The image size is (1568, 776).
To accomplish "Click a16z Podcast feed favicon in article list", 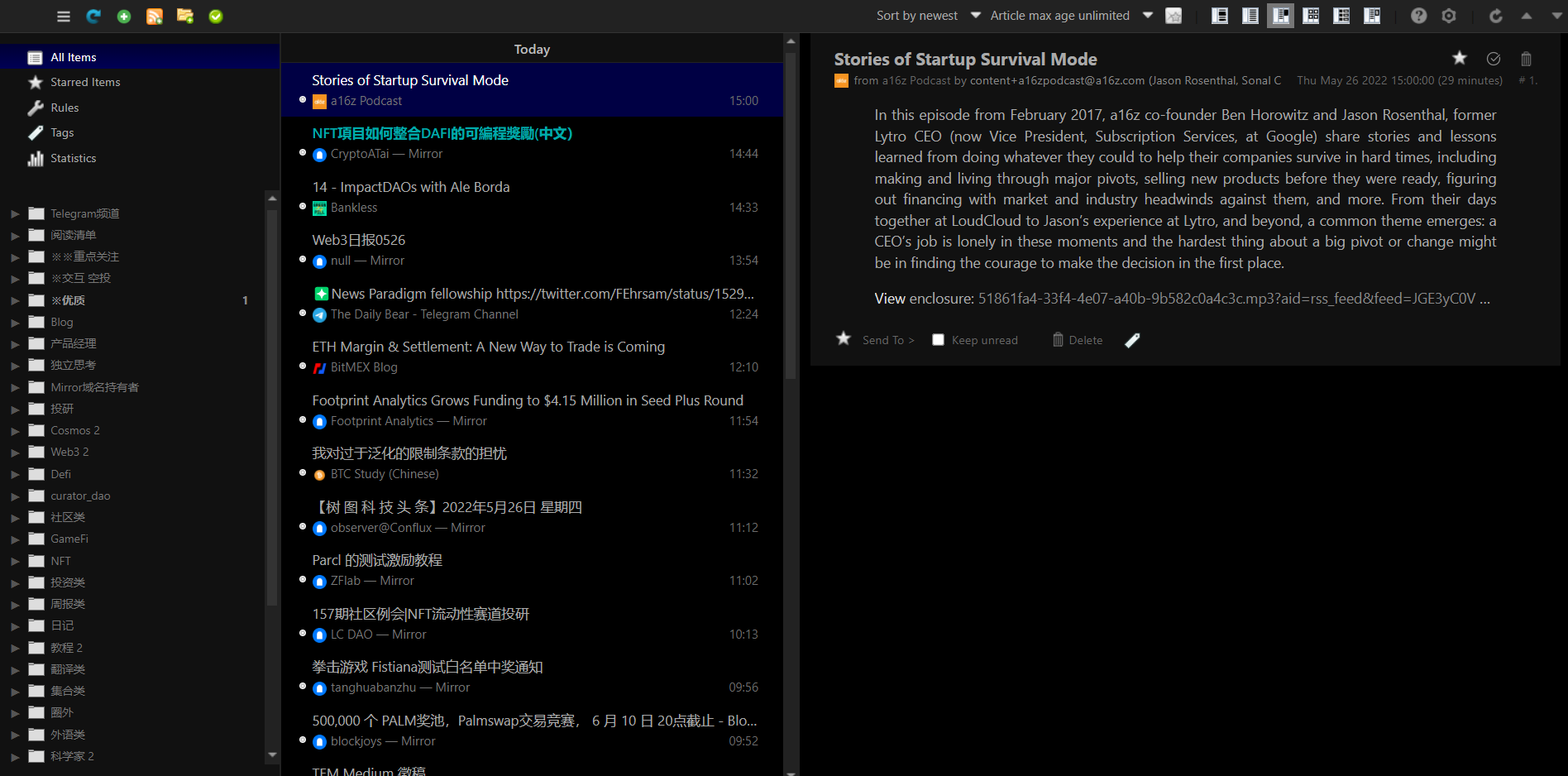I will 319,102.
